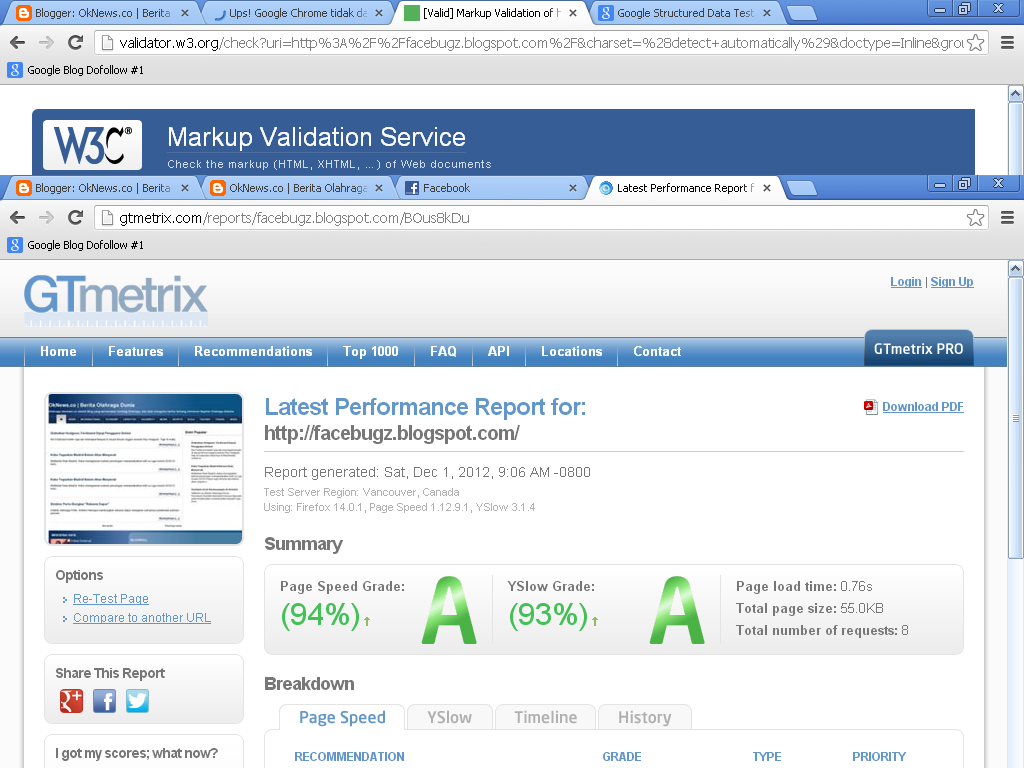Viewport: 1024px width, 768px height.
Task: Click the PDF icon beside Download PDF
Action: [871, 407]
